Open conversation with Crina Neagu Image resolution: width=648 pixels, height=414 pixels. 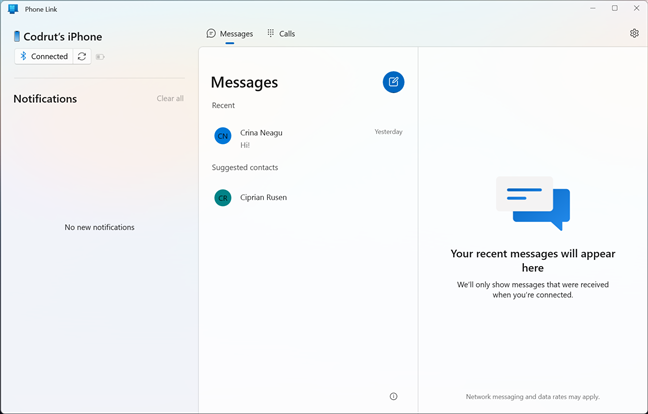click(308, 138)
